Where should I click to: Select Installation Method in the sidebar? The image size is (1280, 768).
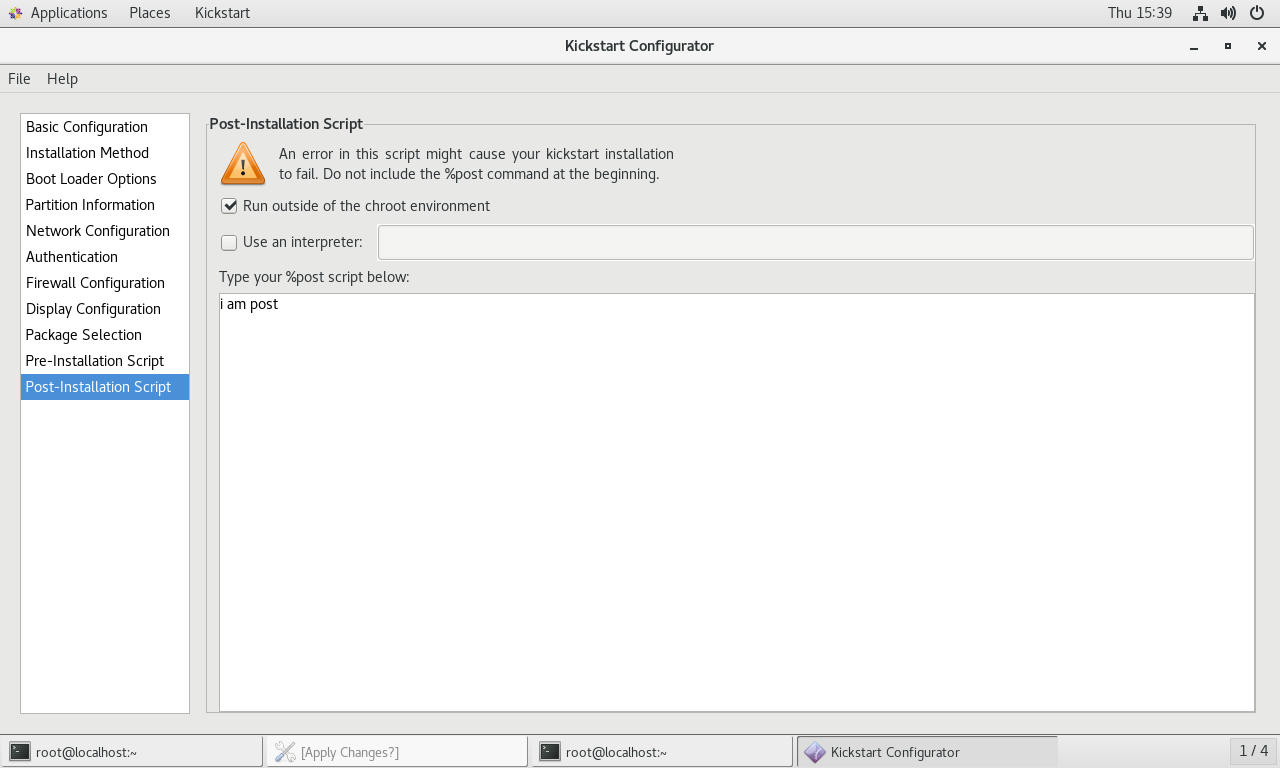tap(105, 153)
